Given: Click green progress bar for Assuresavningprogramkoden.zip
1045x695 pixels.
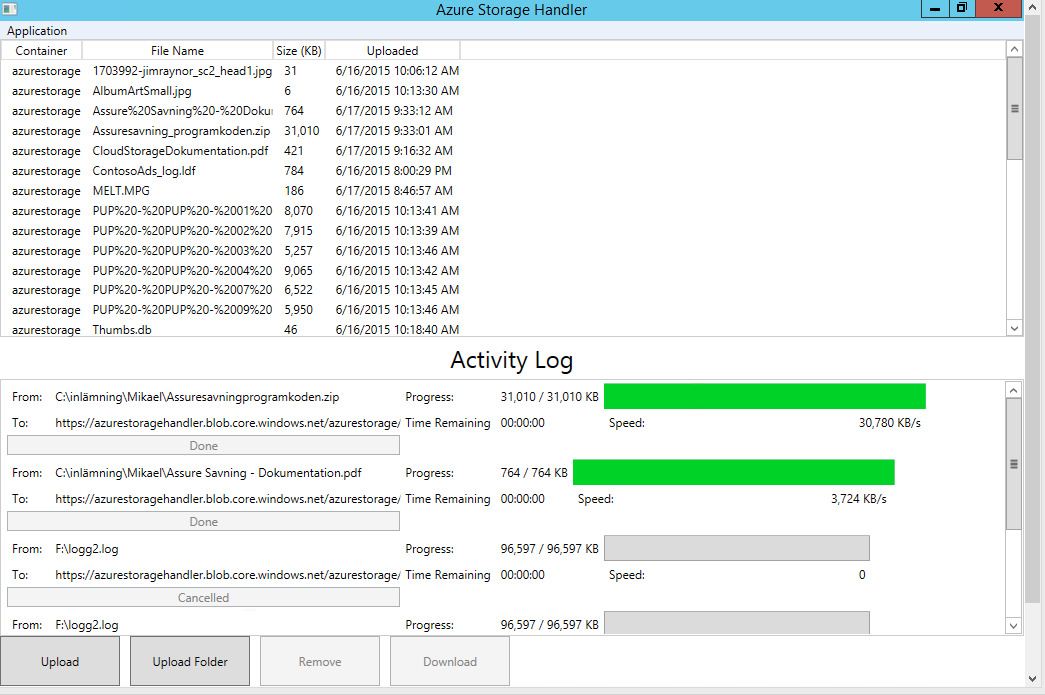Looking at the screenshot, I should (764, 396).
